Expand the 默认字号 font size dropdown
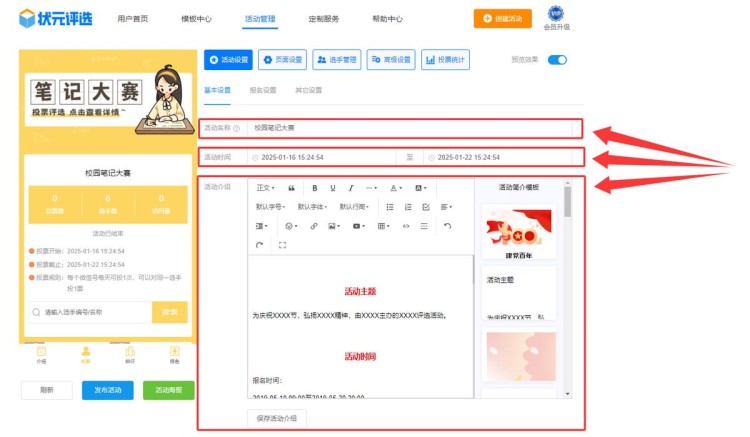Image resolution: width=750 pixels, height=437 pixels. coord(271,207)
